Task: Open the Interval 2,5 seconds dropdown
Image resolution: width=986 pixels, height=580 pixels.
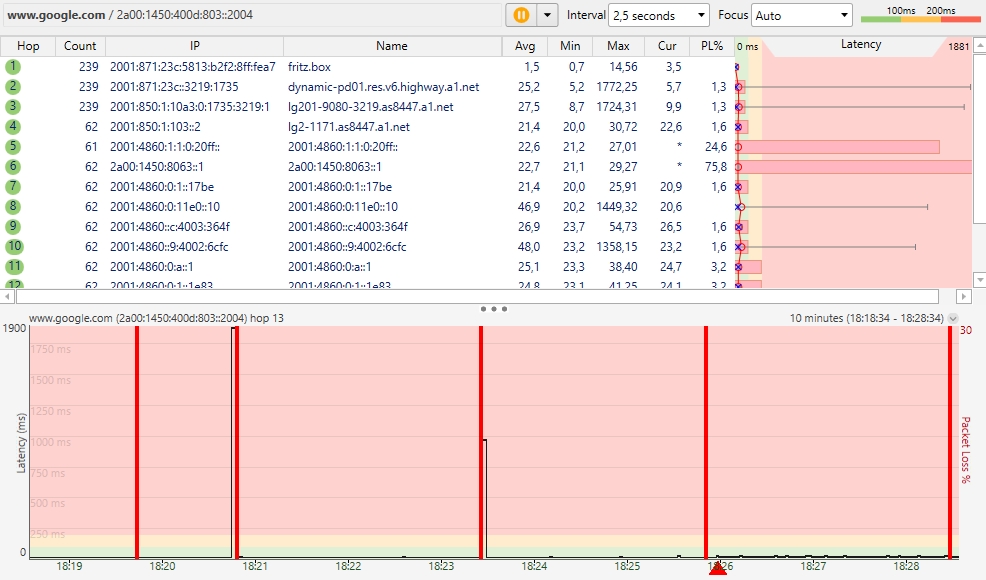Action: tap(658, 15)
